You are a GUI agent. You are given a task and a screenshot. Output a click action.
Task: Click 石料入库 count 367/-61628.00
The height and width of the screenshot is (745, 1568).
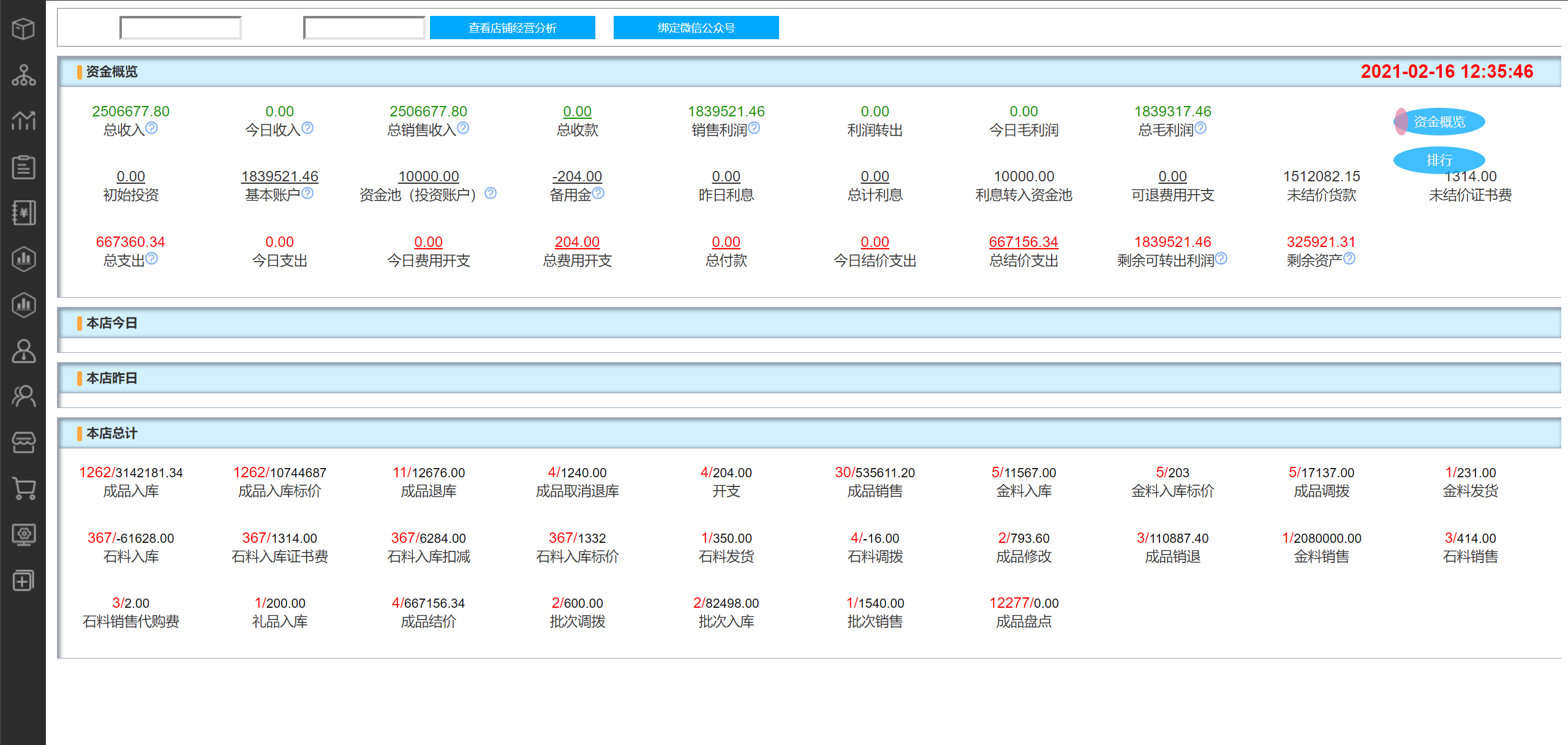[130, 538]
